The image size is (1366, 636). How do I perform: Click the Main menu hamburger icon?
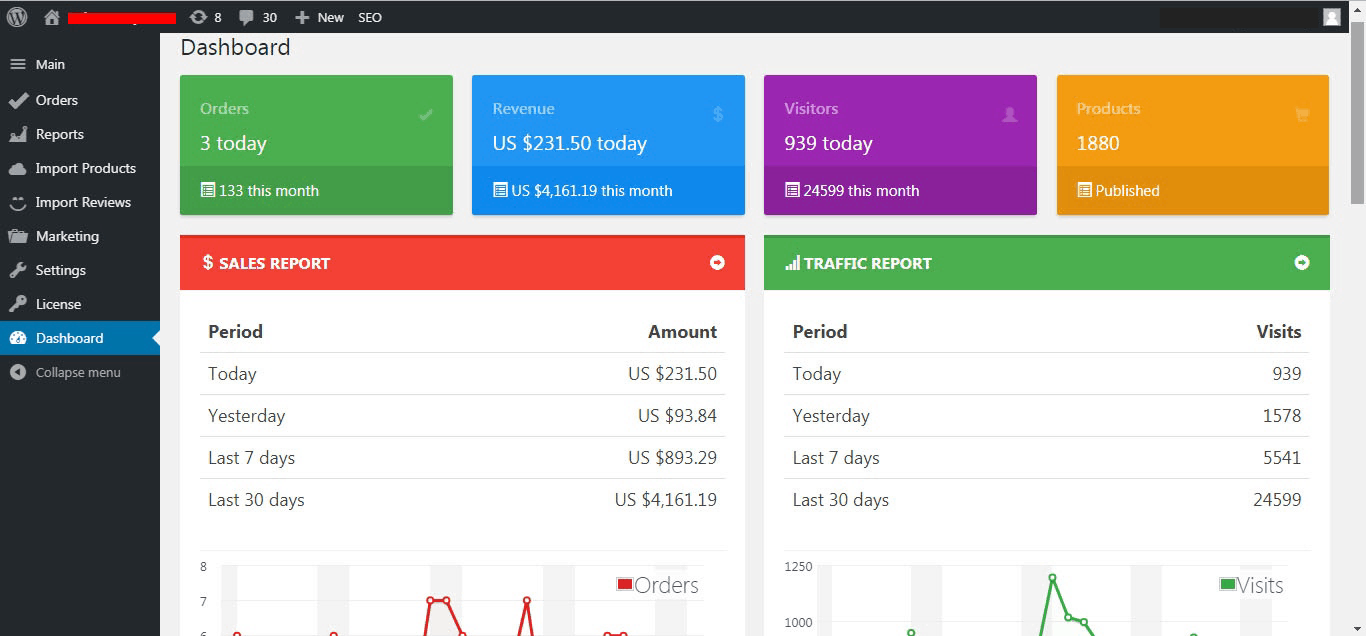tap(17, 64)
